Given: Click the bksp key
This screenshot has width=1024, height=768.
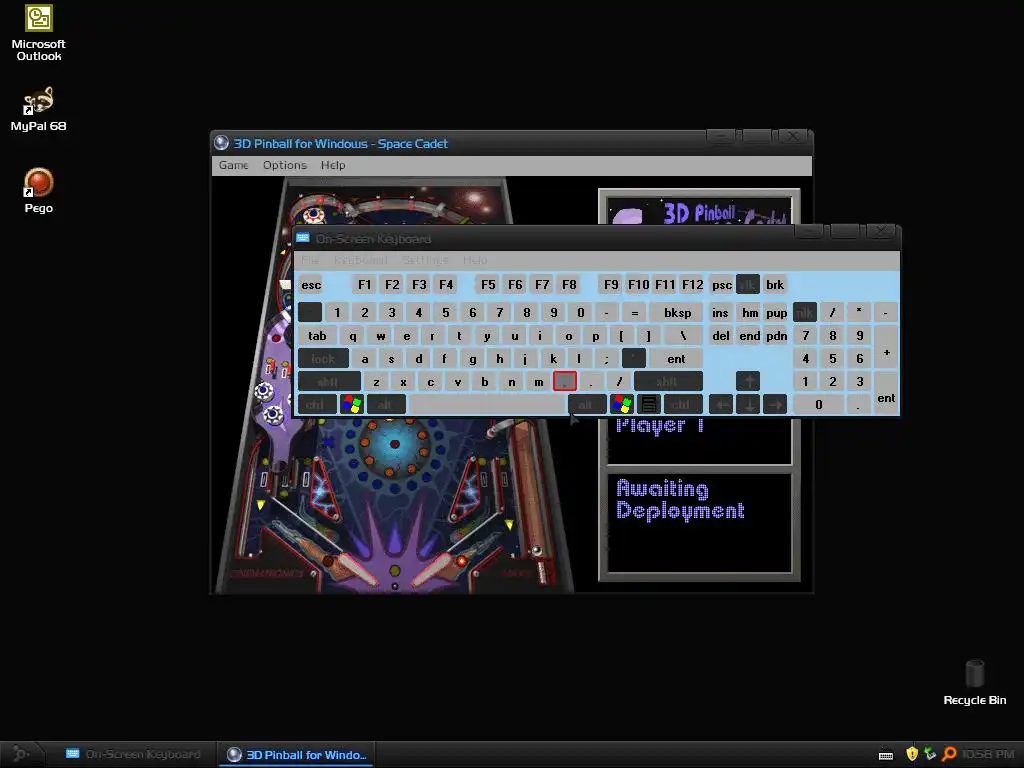Looking at the screenshot, I should coord(677,313).
